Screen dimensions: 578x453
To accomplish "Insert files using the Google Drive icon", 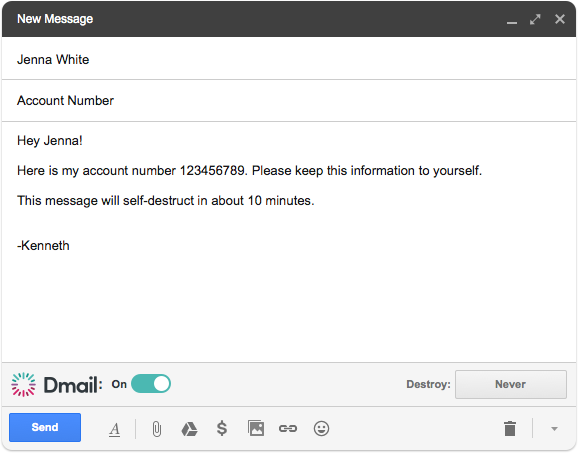I will (x=189, y=429).
